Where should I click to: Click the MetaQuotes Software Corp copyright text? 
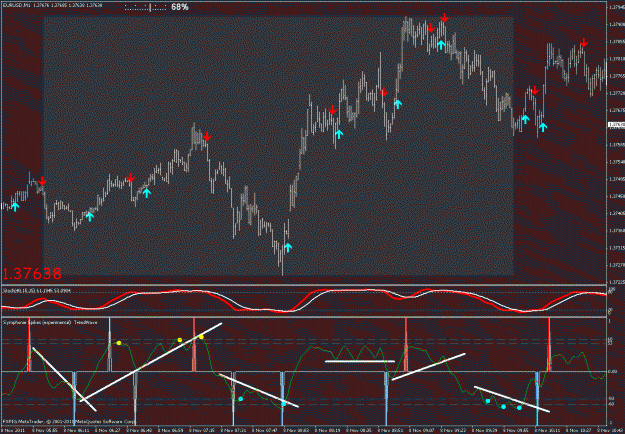click(x=67, y=421)
